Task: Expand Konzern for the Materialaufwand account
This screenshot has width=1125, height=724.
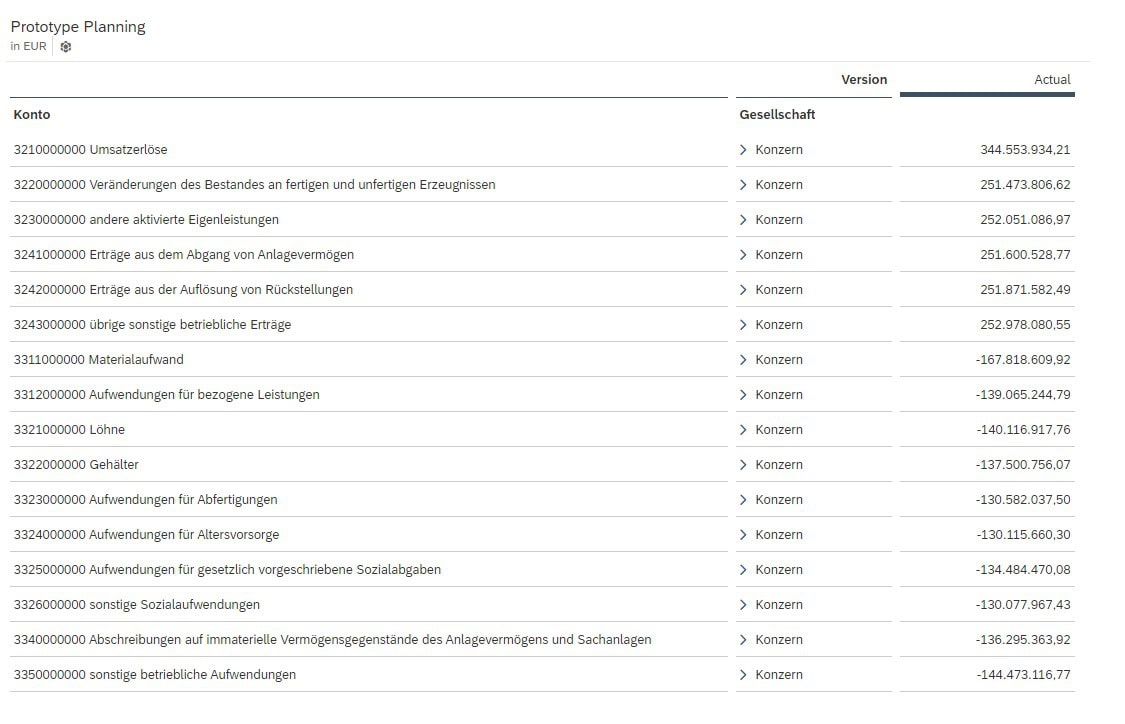Action: click(743, 360)
